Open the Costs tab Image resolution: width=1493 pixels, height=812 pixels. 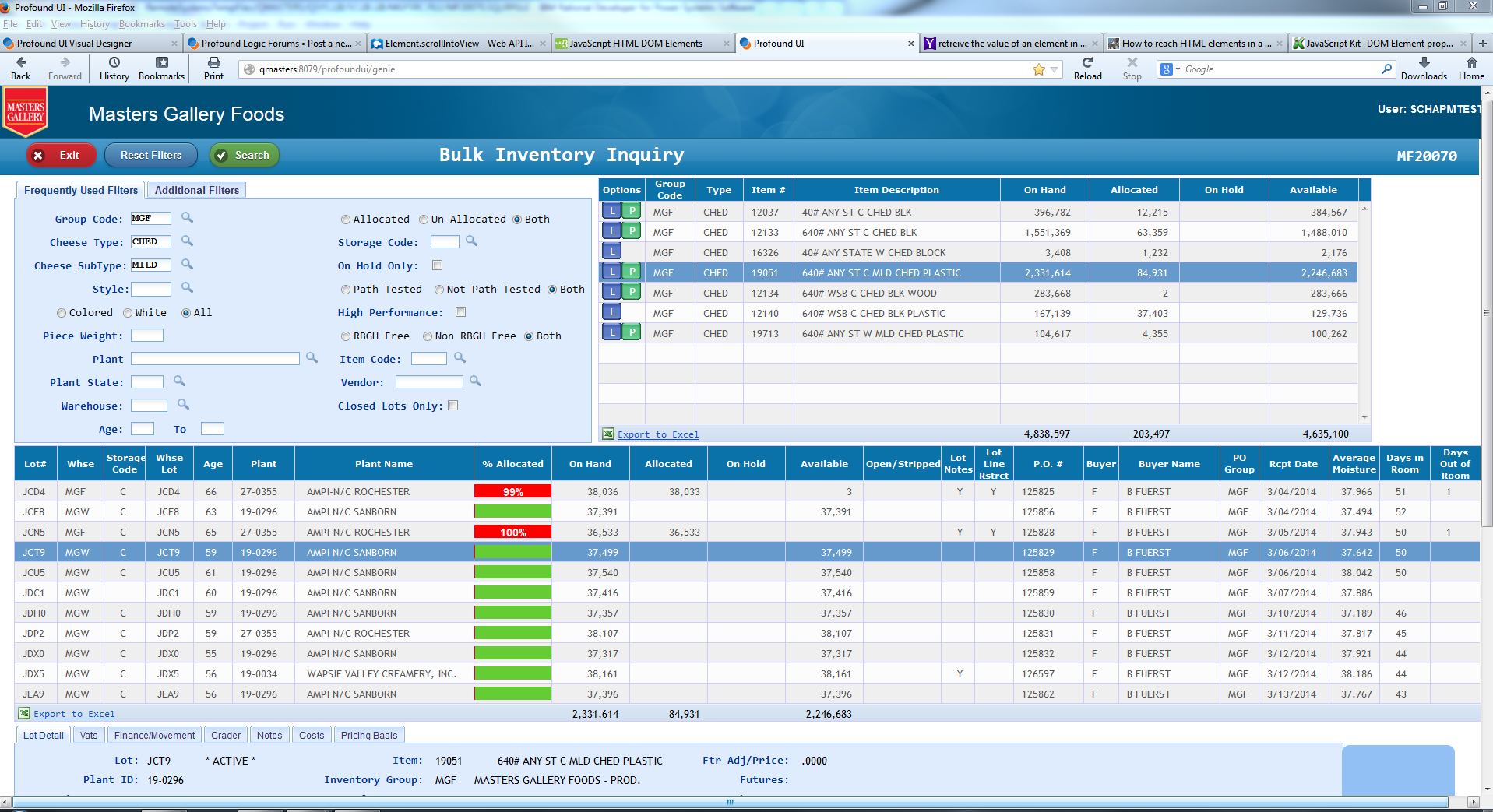click(x=312, y=735)
